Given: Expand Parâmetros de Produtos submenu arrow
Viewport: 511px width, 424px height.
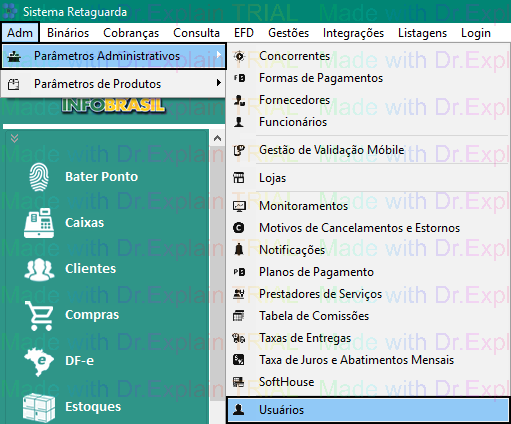Looking at the screenshot, I should 218,83.
